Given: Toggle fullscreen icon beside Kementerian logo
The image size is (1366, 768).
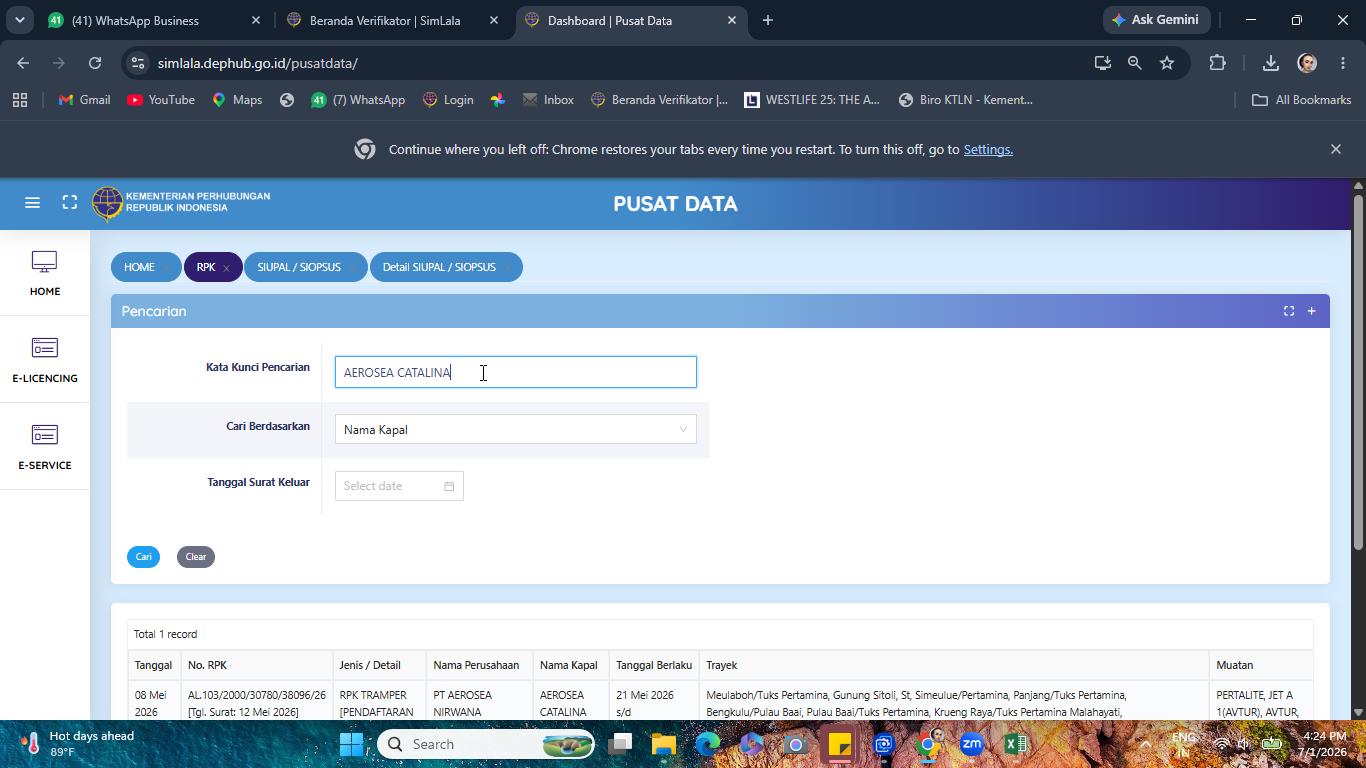Looking at the screenshot, I should coord(70,203).
